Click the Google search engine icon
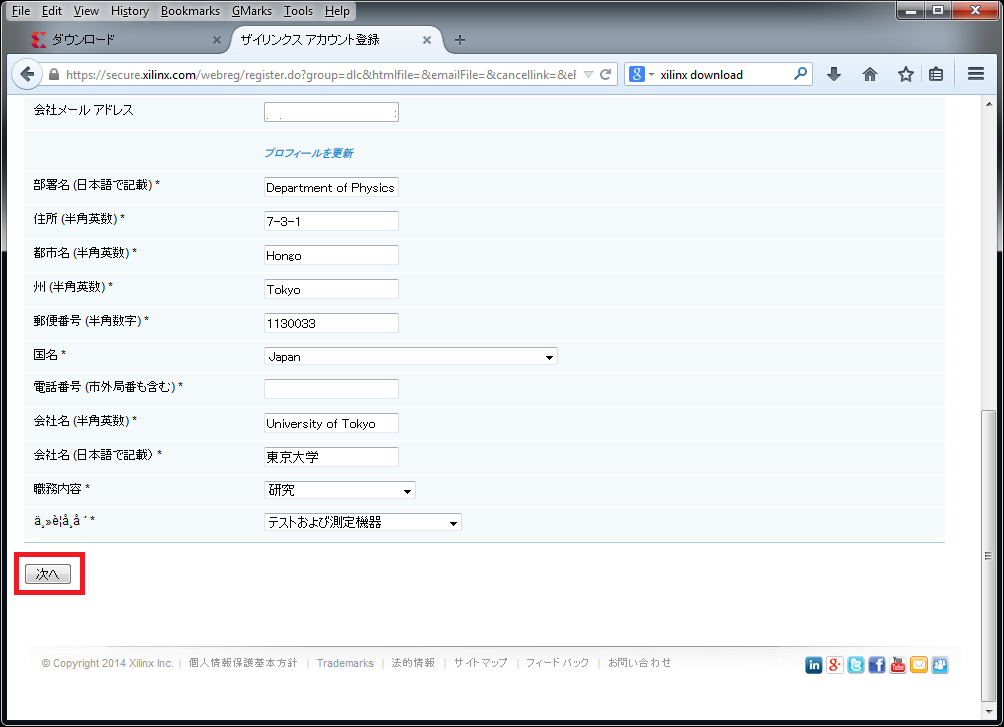 click(x=636, y=74)
